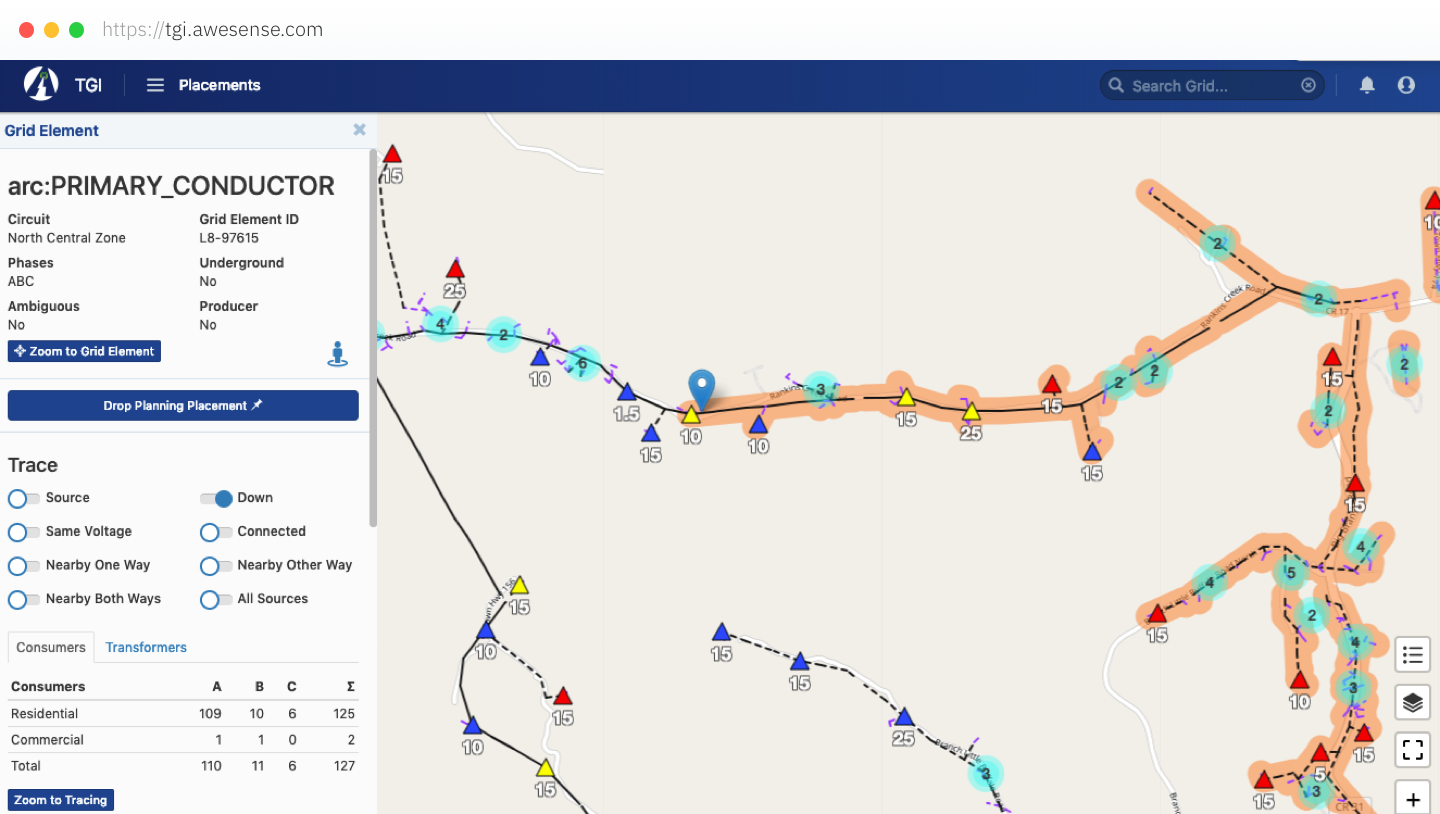
Task: Open the user account icon
Action: tap(1406, 85)
